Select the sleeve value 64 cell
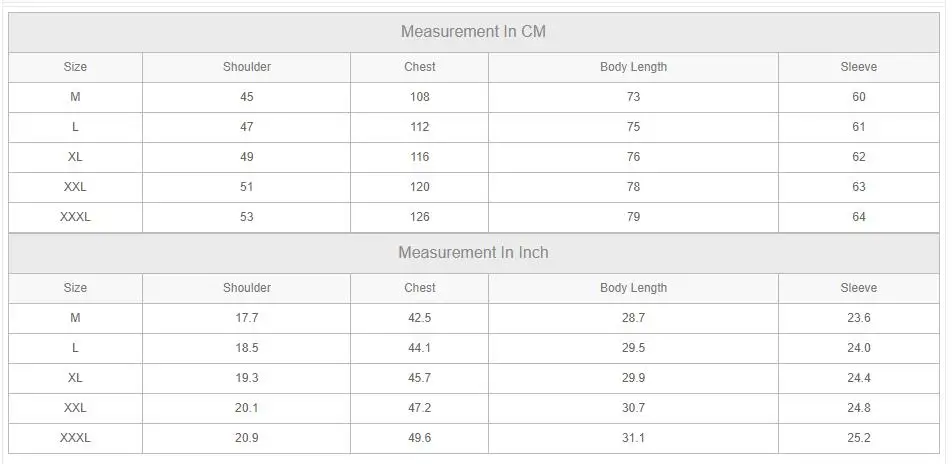This screenshot has height=464, width=952. pyautogui.click(x=858, y=217)
